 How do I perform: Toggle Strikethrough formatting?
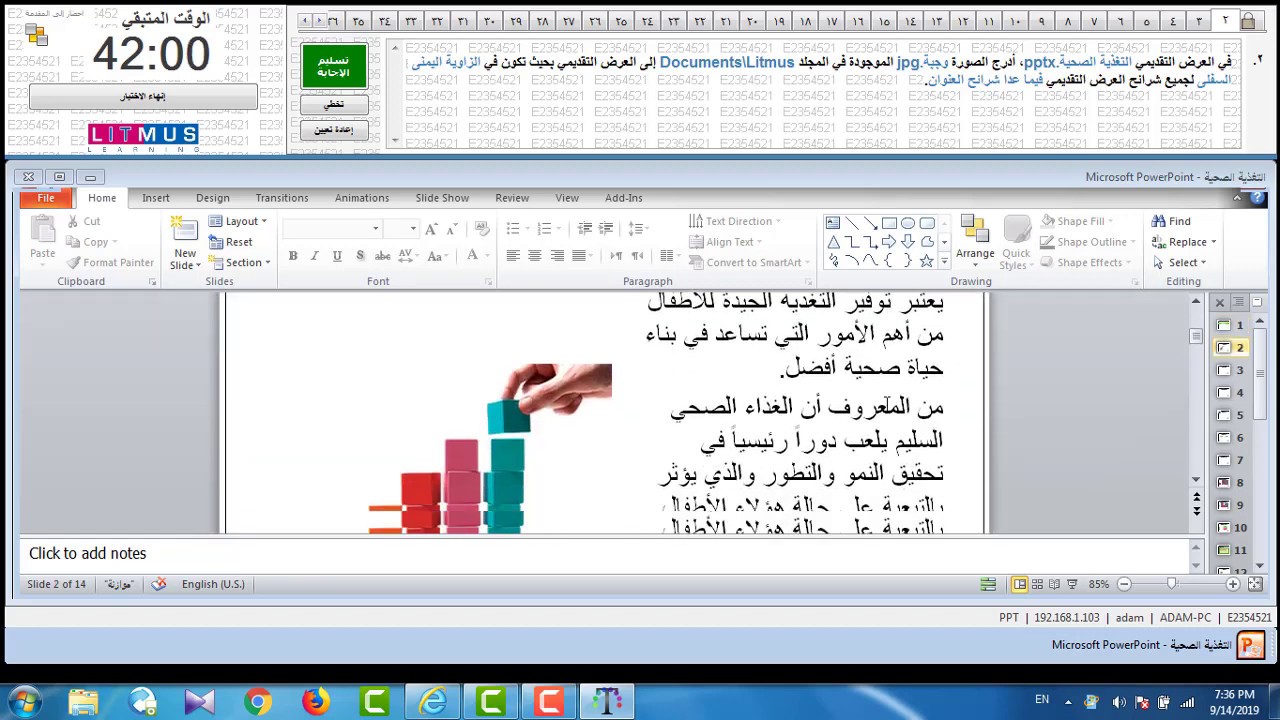click(382, 256)
